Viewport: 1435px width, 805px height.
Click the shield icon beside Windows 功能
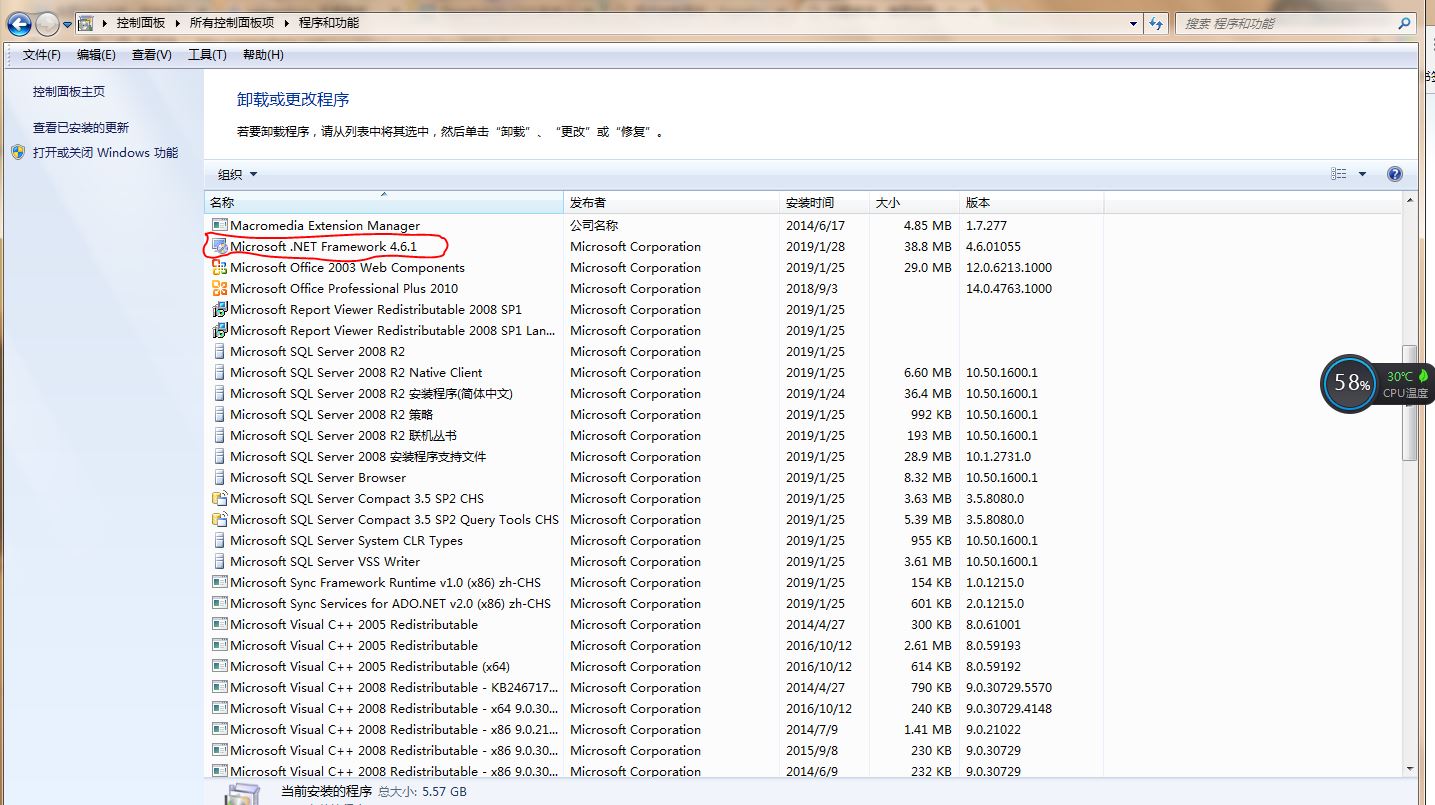point(18,153)
